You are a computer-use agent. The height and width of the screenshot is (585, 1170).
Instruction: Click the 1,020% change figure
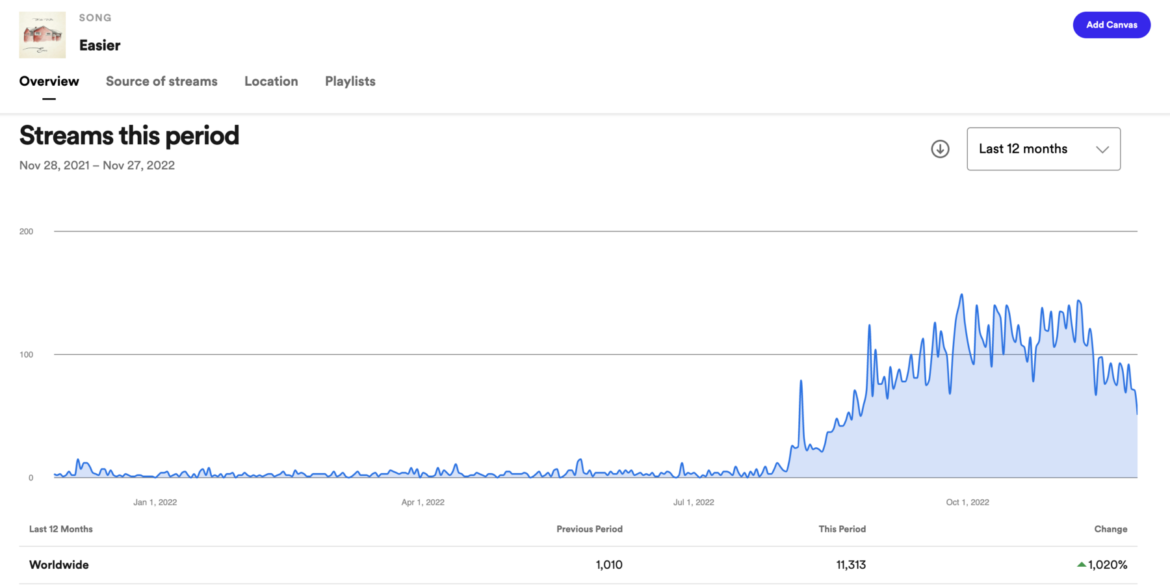pyautogui.click(x=1109, y=565)
